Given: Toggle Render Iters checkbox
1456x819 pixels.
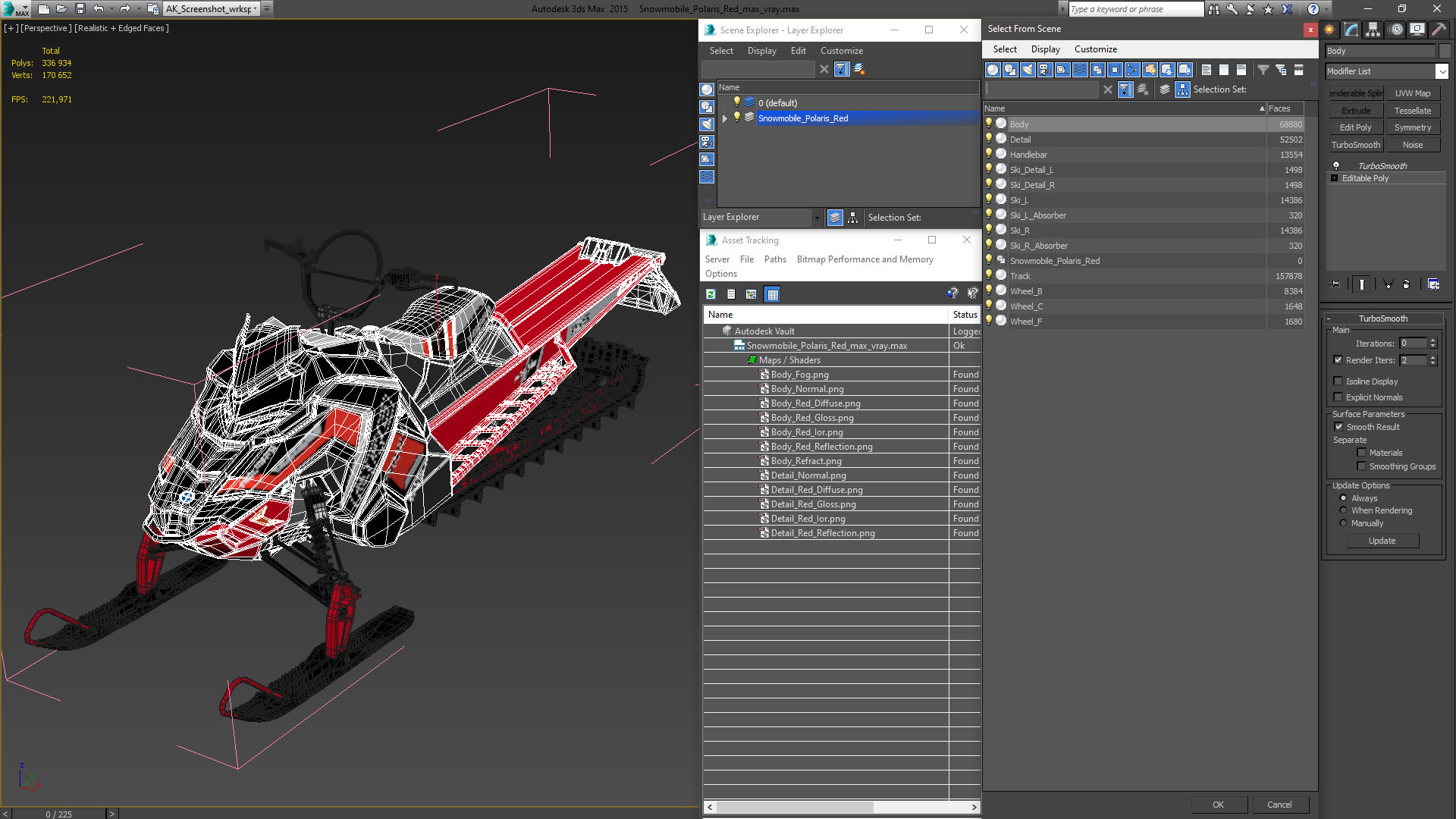Looking at the screenshot, I should (x=1338, y=360).
